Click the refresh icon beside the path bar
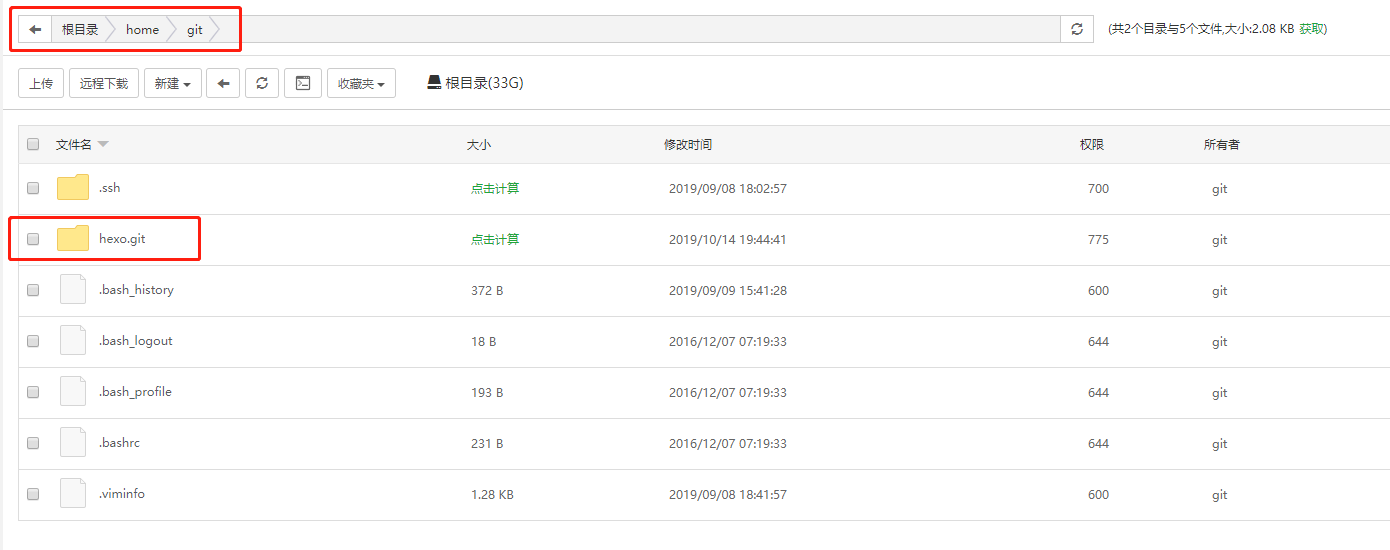This screenshot has width=1390, height=550. pos(1077,30)
